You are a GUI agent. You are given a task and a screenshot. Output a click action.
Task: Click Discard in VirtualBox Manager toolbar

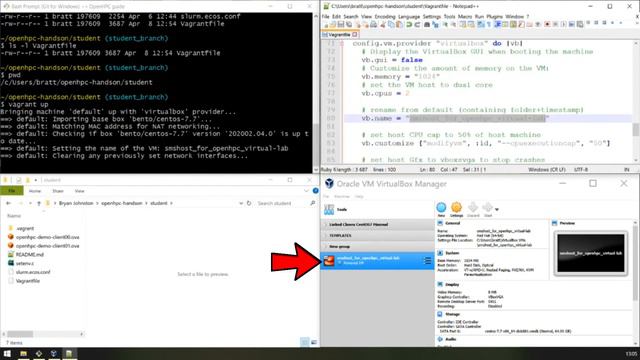tap(473, 210)
